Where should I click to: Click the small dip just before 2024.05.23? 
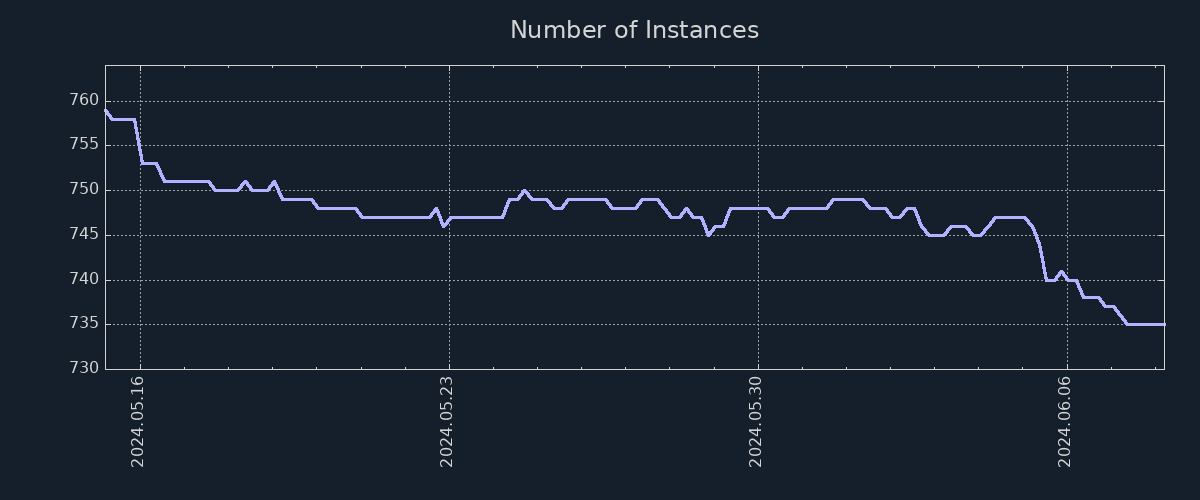pyautogui.click(x=443, y=226)
